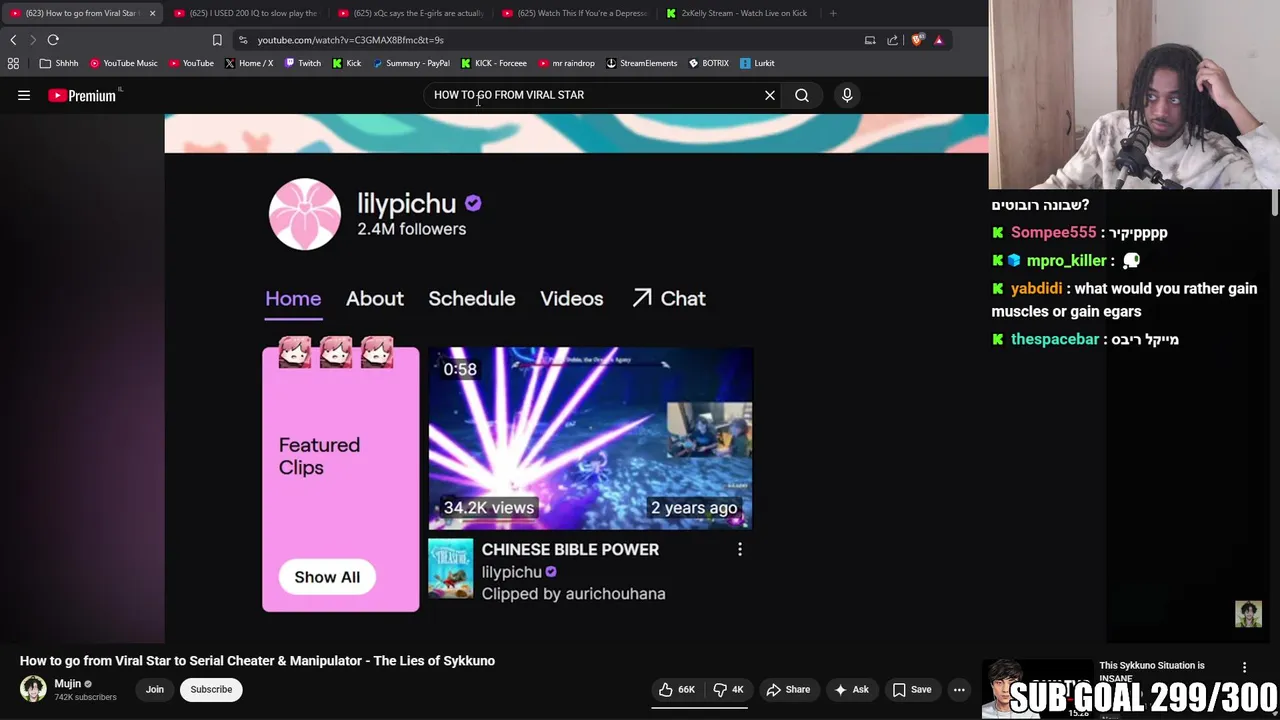Open the BOTRIX bookmark
The height and width of the screenshot is (720, 1280).
709,63
